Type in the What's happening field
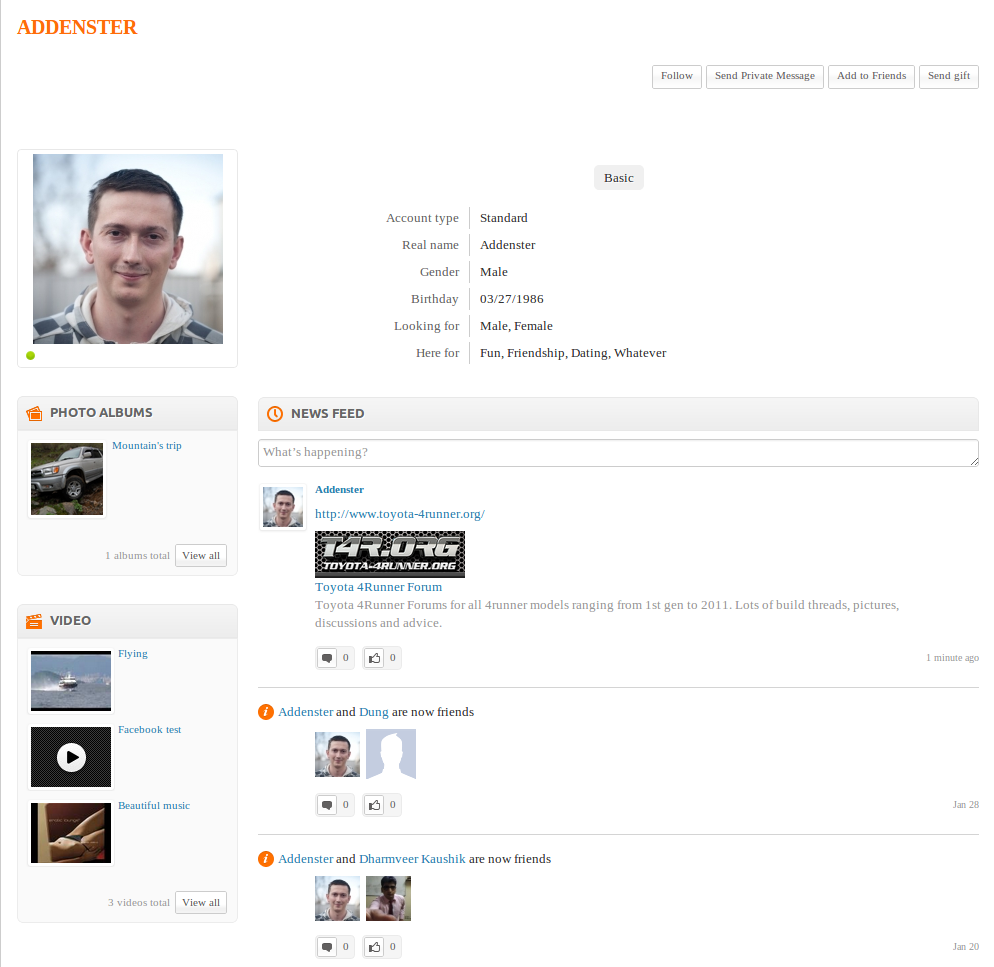 617,452
